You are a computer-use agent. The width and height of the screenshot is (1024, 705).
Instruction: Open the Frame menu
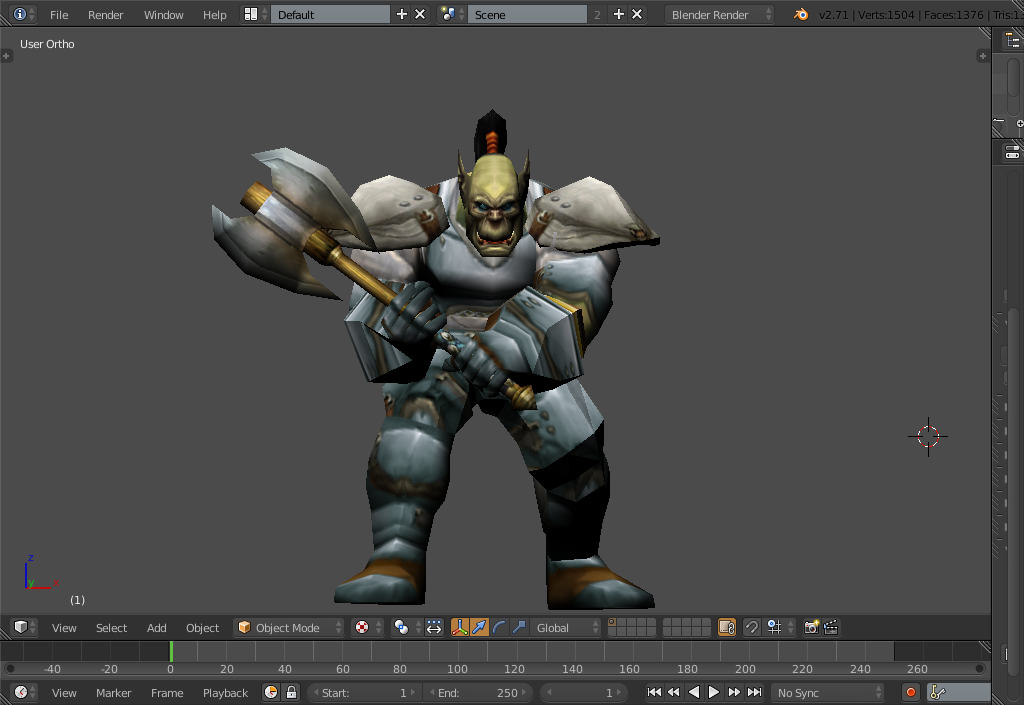click(x=167, y=692)
